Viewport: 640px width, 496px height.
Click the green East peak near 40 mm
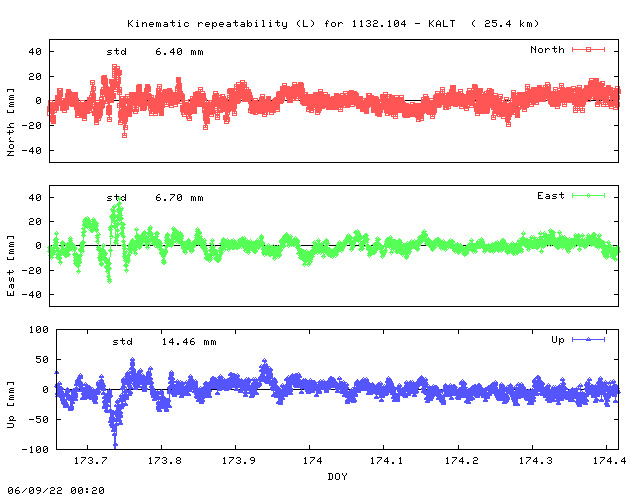point(119,200)
